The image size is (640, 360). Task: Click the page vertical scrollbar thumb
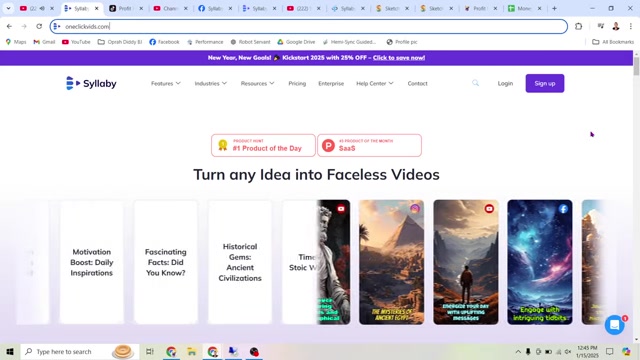[636, 66]
